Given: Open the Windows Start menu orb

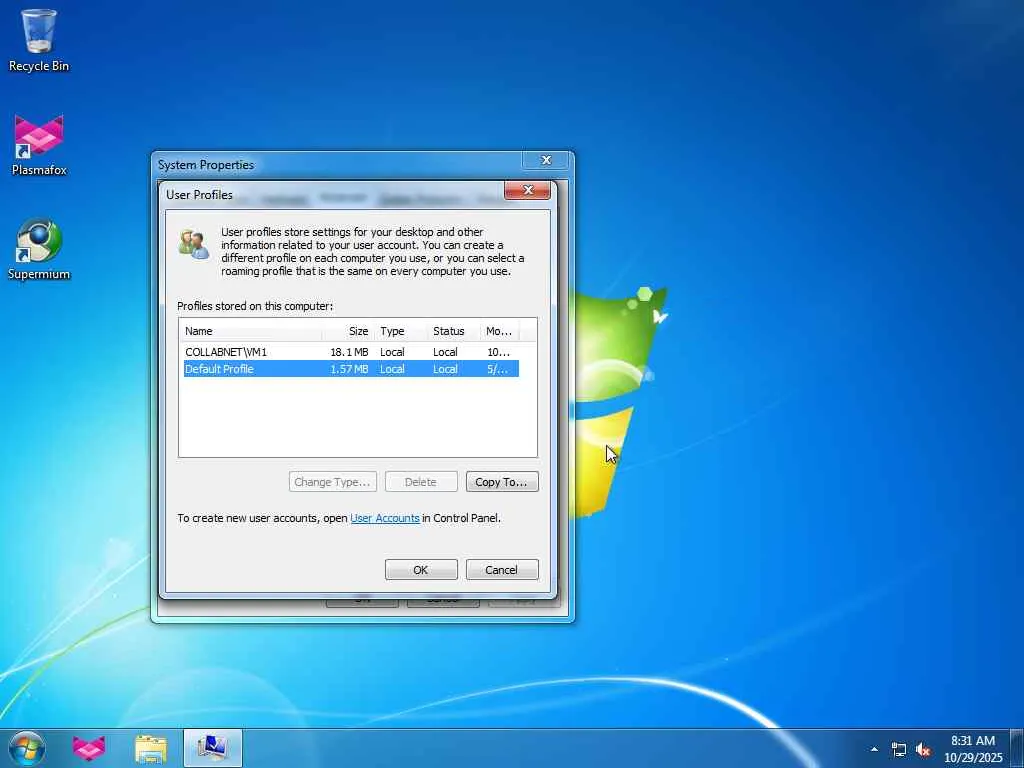Looking at the screenshot, I should (x=27, y=748).
